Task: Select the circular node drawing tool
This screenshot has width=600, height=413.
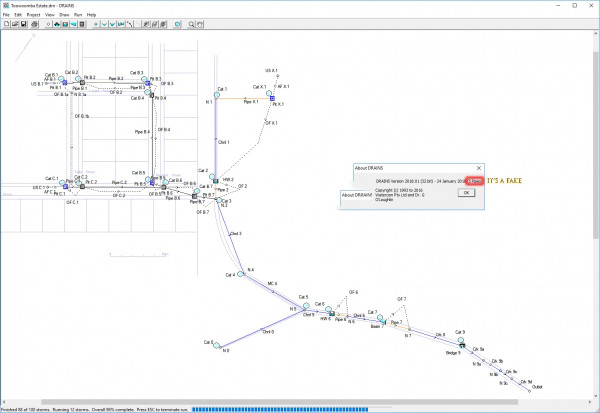Action: pyautogui.click(x=48, y=23)
